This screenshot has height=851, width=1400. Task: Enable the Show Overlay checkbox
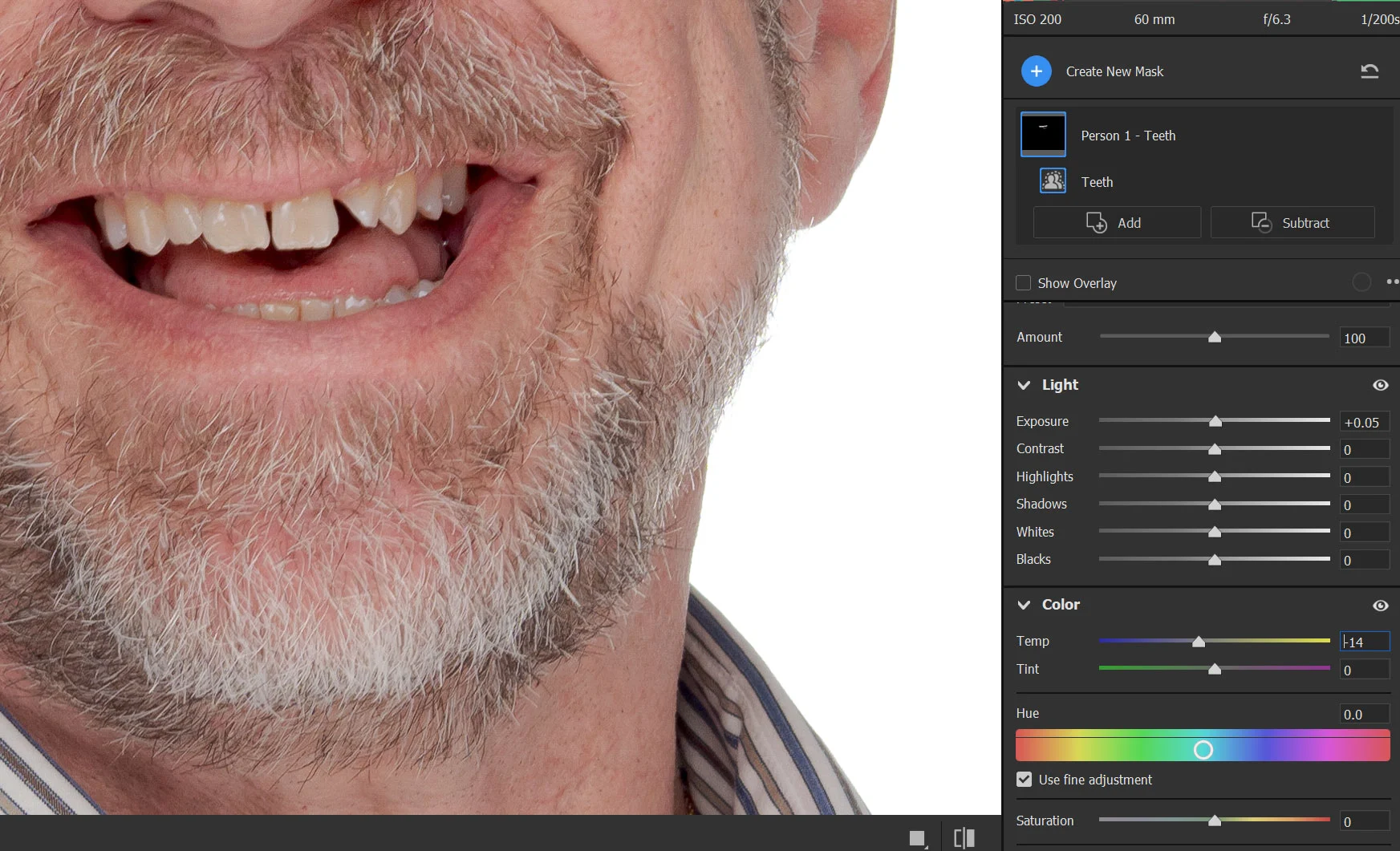[x=1024, y=283]
